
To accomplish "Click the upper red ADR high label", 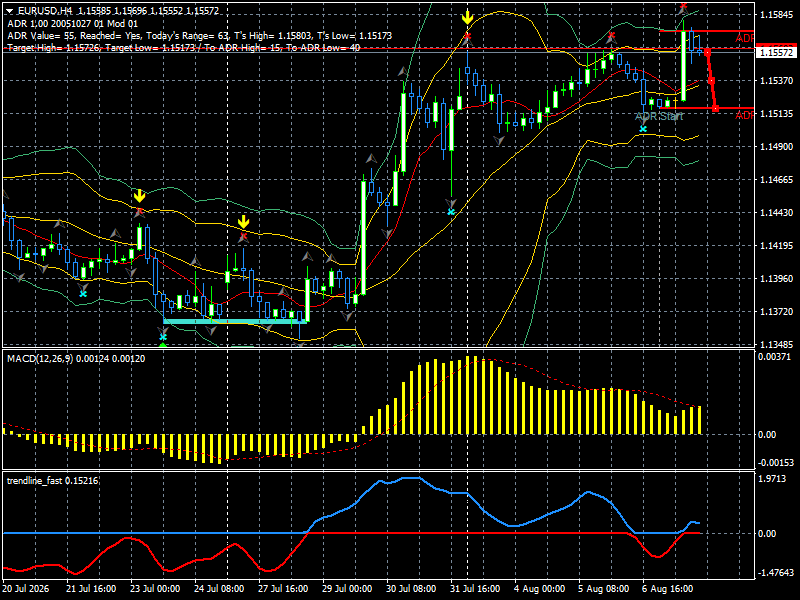I will 744,38.
